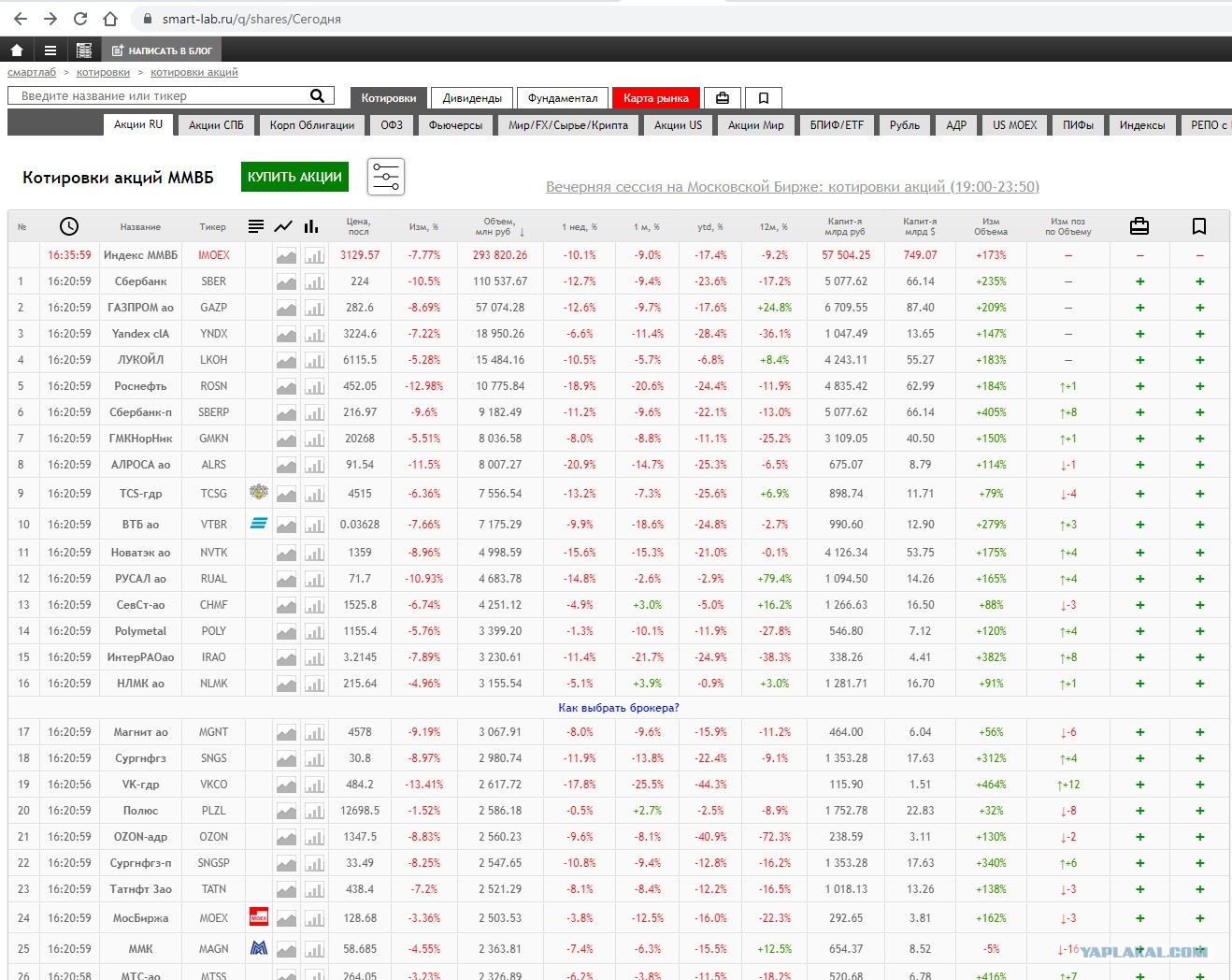Open МосБиржа red logo icon
Image resolution: width=1232 pixels, height=980 pixels.
(x=259, y=917)
